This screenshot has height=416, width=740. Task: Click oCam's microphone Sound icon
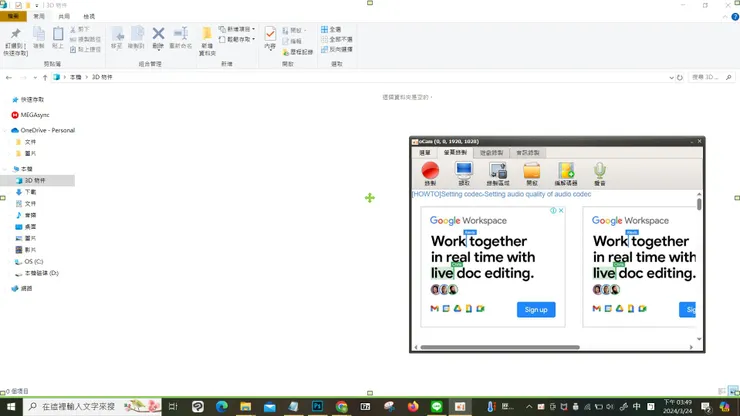point(599,173)
